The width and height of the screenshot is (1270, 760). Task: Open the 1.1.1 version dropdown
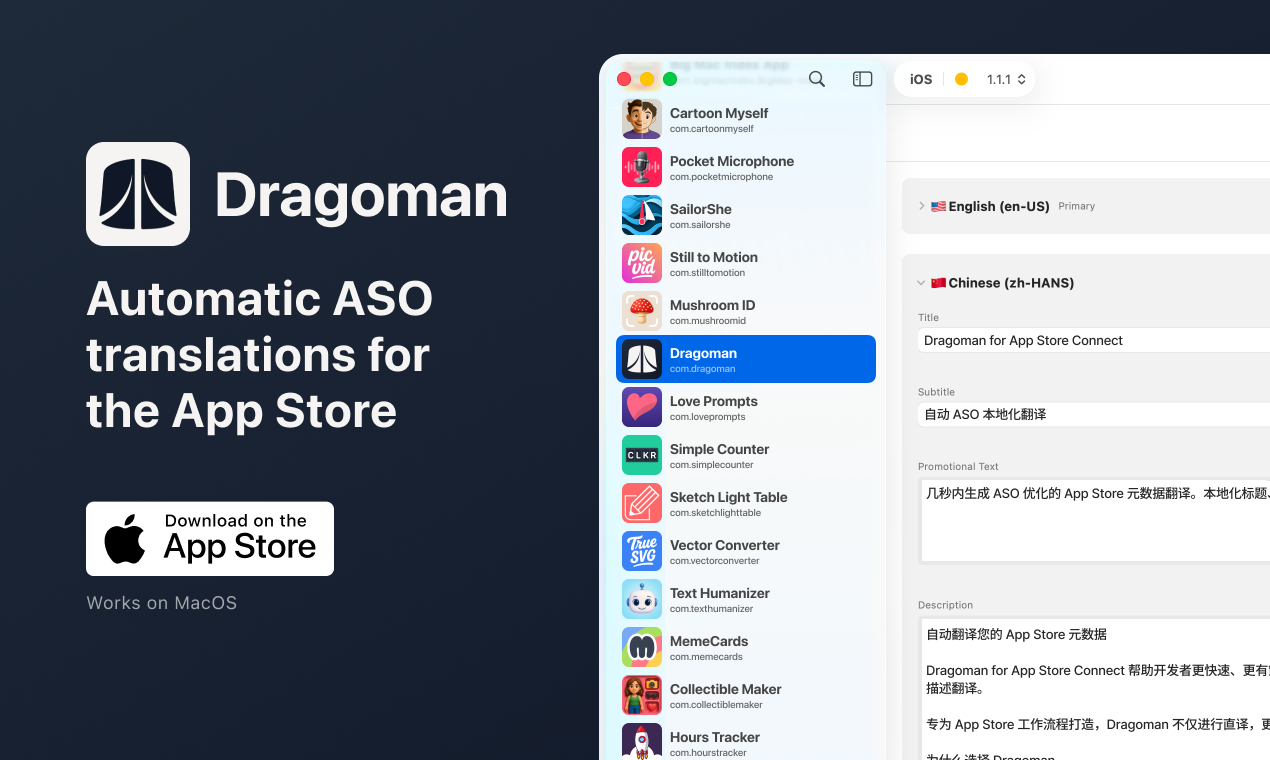[1006, 79]
